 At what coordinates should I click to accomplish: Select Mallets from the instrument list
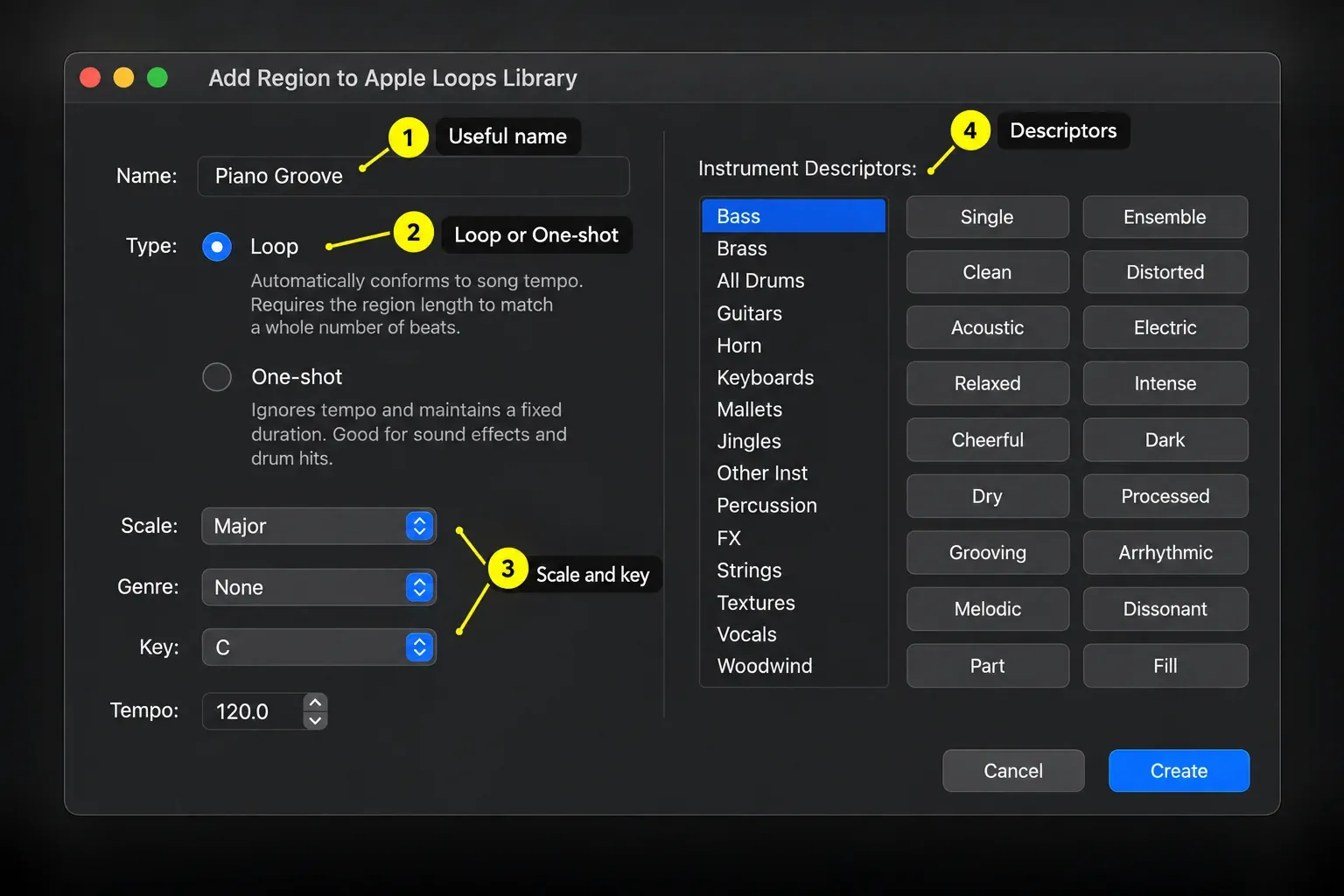794,409
